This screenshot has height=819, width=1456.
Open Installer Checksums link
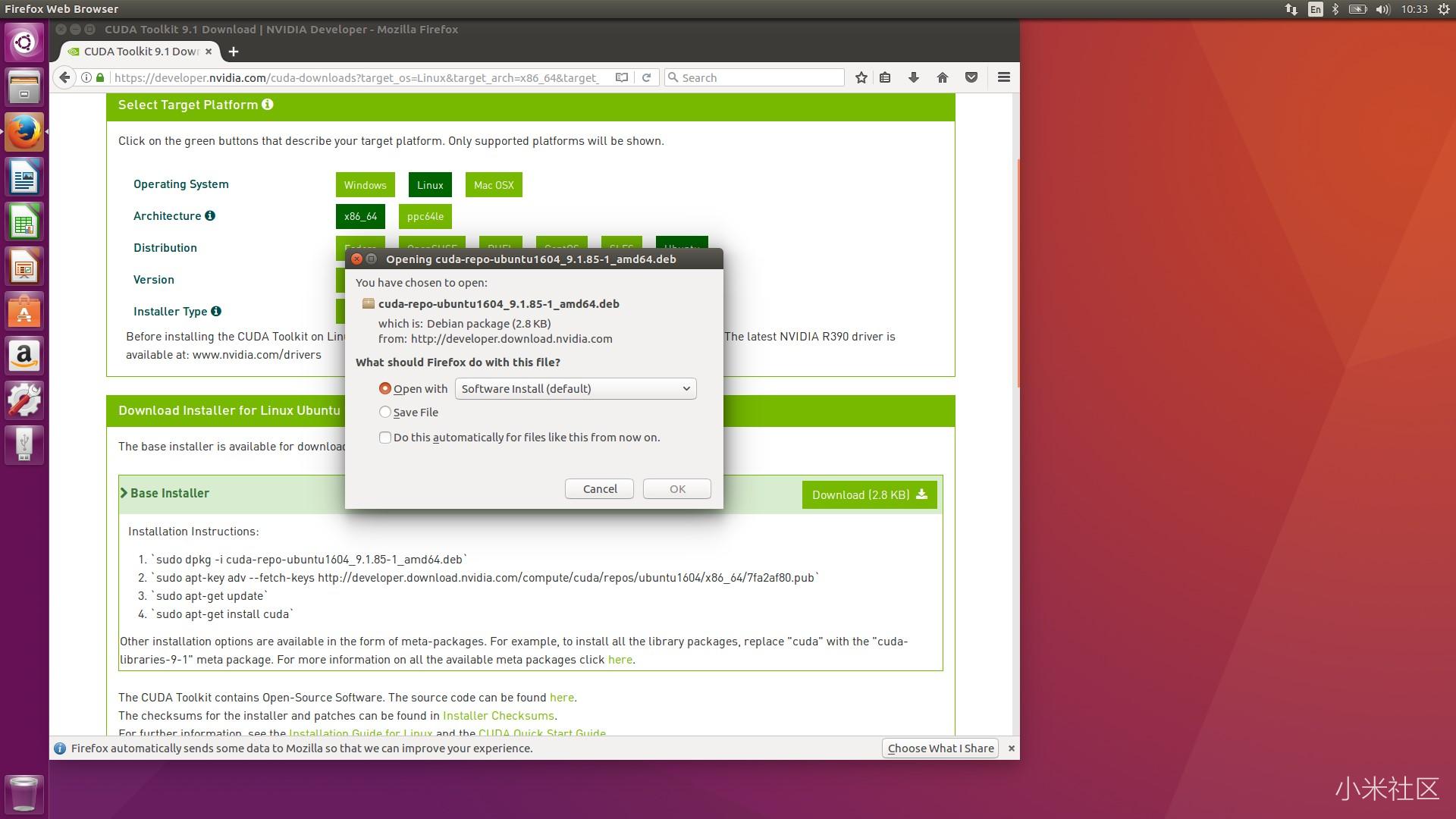coord(498,715)
